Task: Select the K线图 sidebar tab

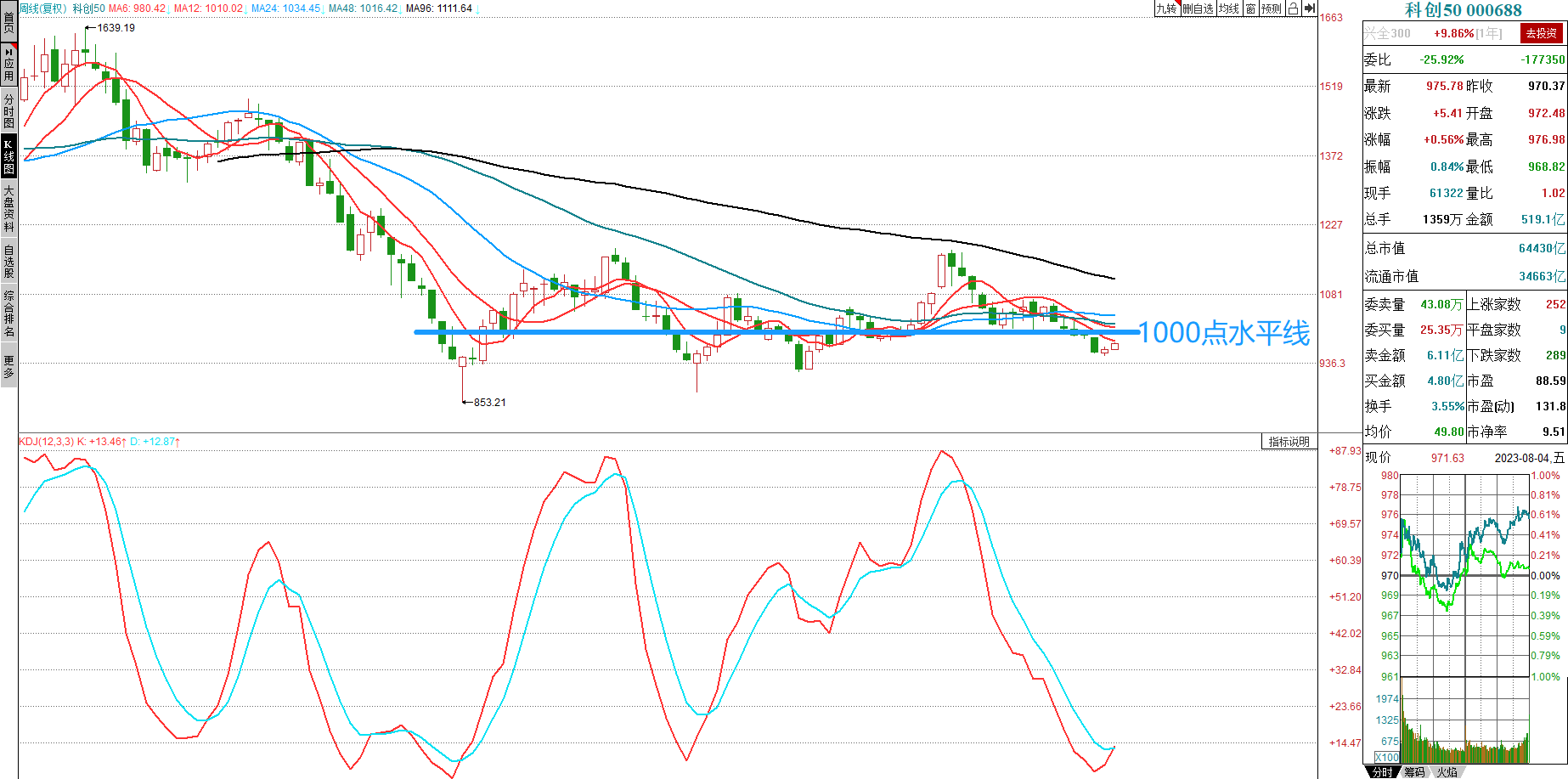Action: [x=8, y=156]
